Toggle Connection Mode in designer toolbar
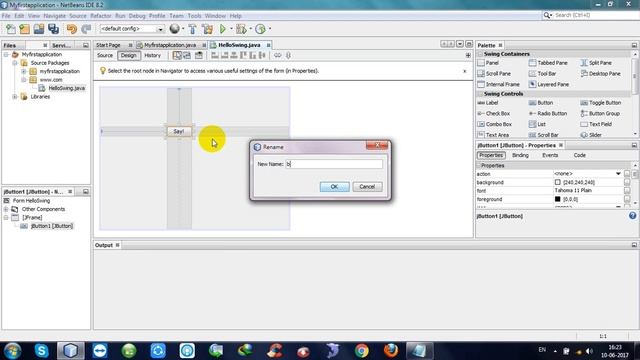Screen dimensions: 640x360 tap(187, 56)
